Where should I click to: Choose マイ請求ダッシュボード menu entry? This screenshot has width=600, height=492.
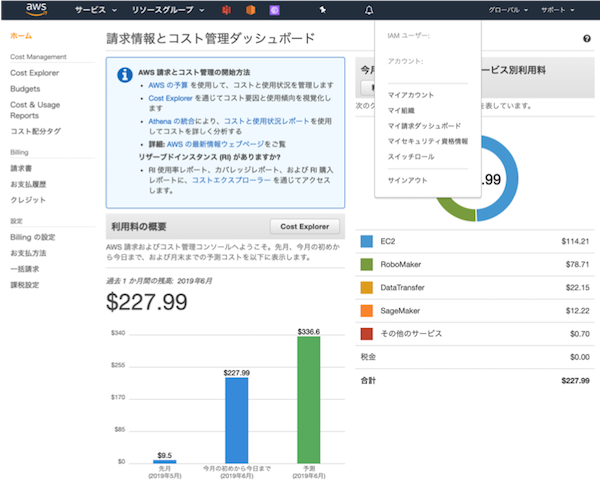424,126
